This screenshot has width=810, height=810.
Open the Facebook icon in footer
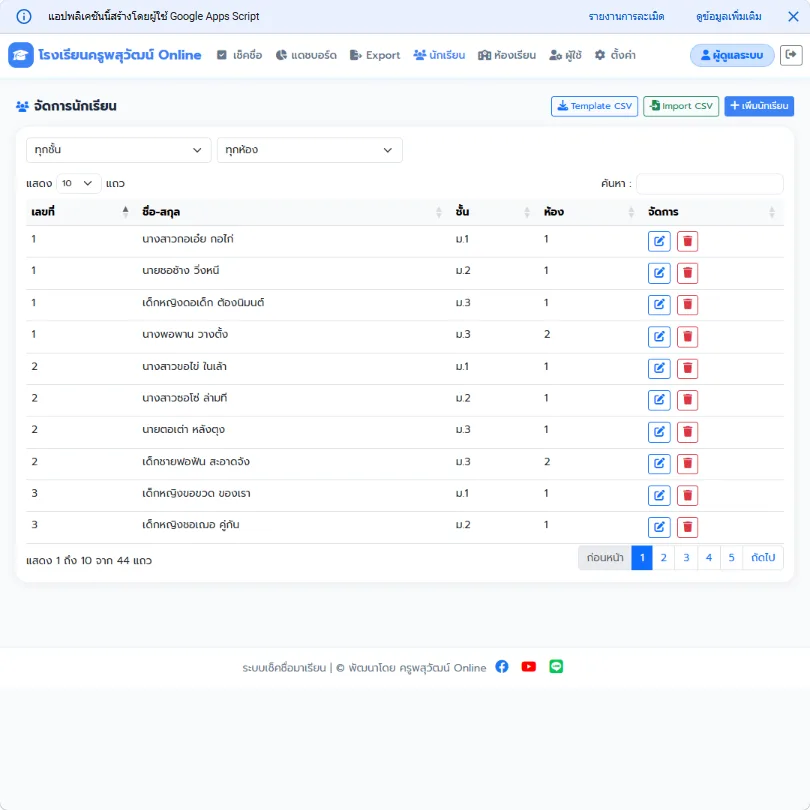502,666
